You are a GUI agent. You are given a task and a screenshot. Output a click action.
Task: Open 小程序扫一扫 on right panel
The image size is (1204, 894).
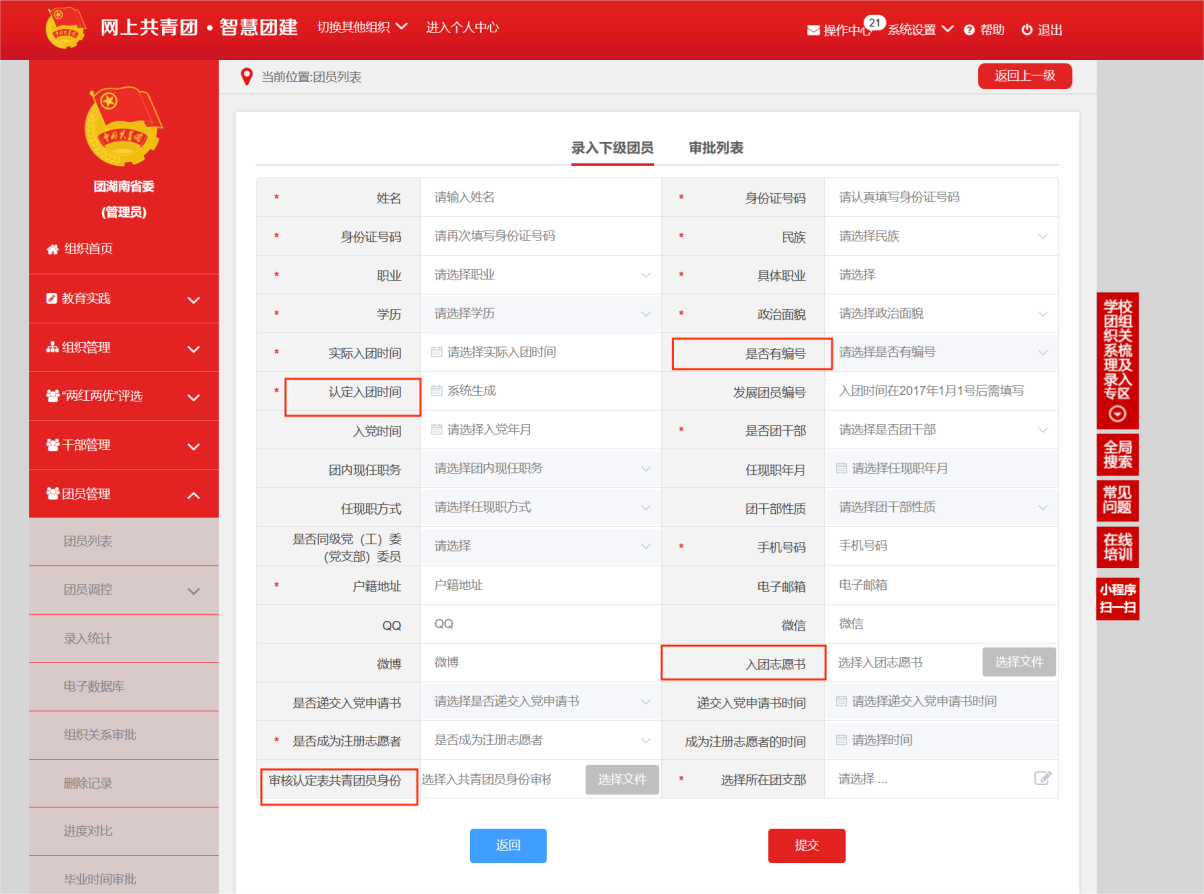point(1118,599)
